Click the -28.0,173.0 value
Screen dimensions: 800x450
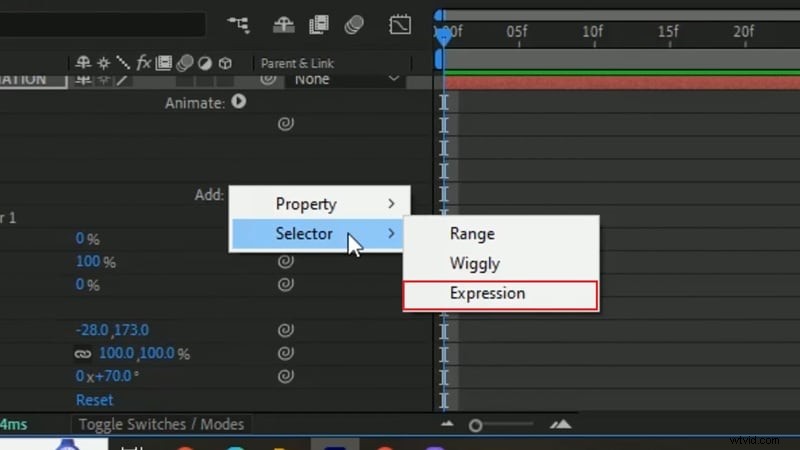tap(112, 330)
